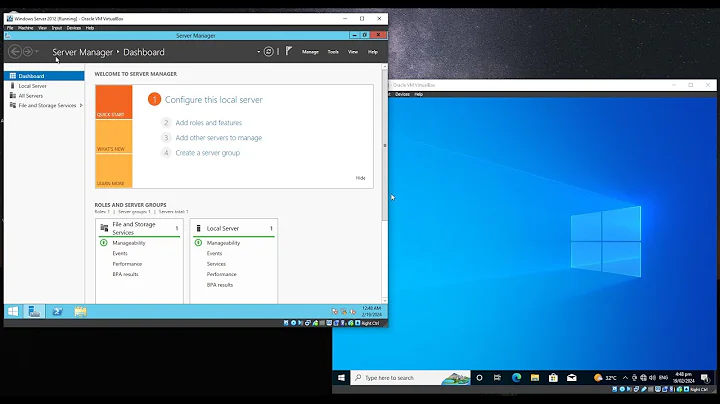Screen dimensions: 720x404
Task: Click ENG language indicator in Windows 10 tray
Action: (x=664, y=378)
